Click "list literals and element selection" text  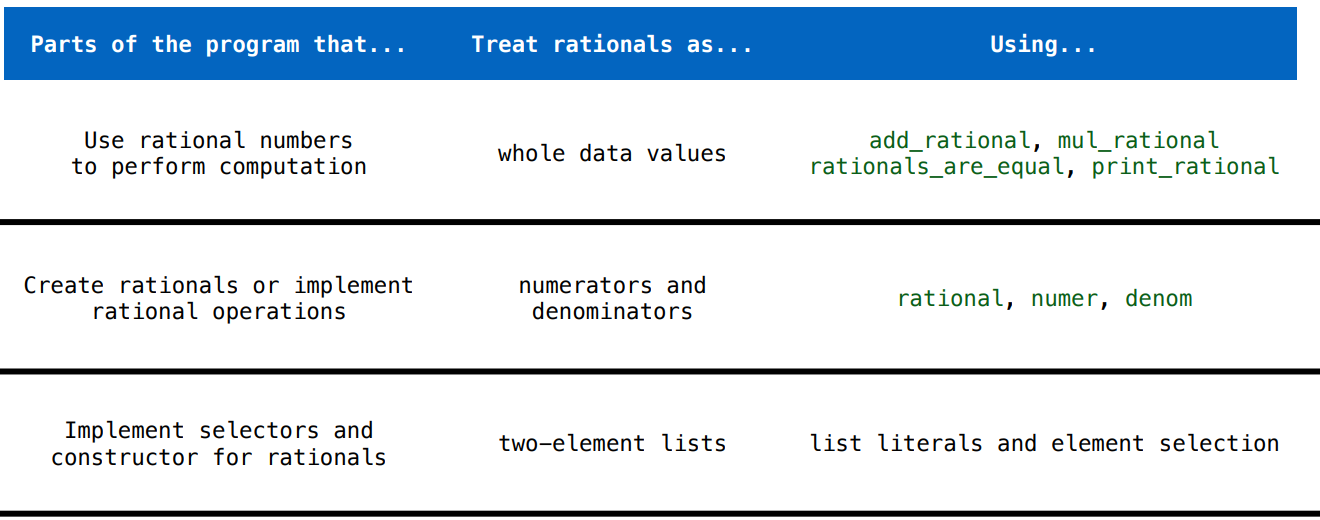point(1044,443)
